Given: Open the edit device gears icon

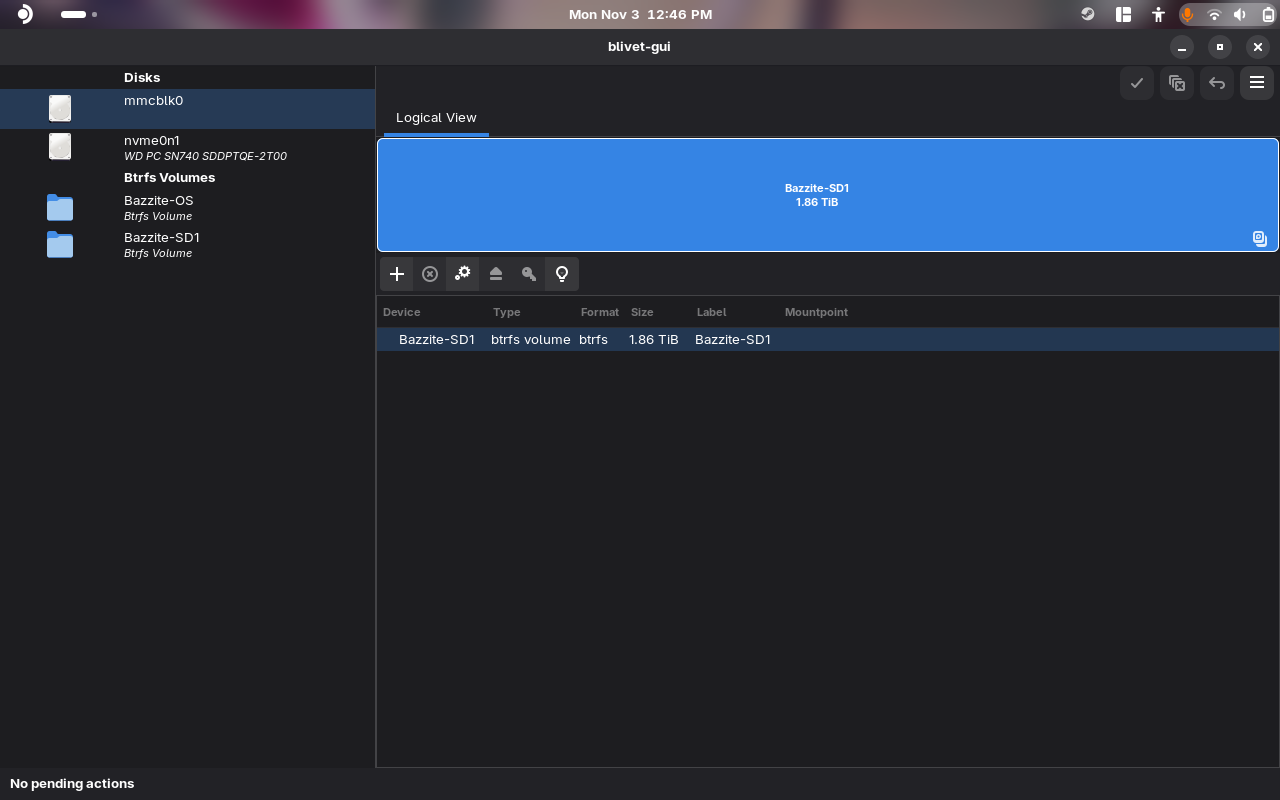Looking at the screenshot, I should 463,274.
